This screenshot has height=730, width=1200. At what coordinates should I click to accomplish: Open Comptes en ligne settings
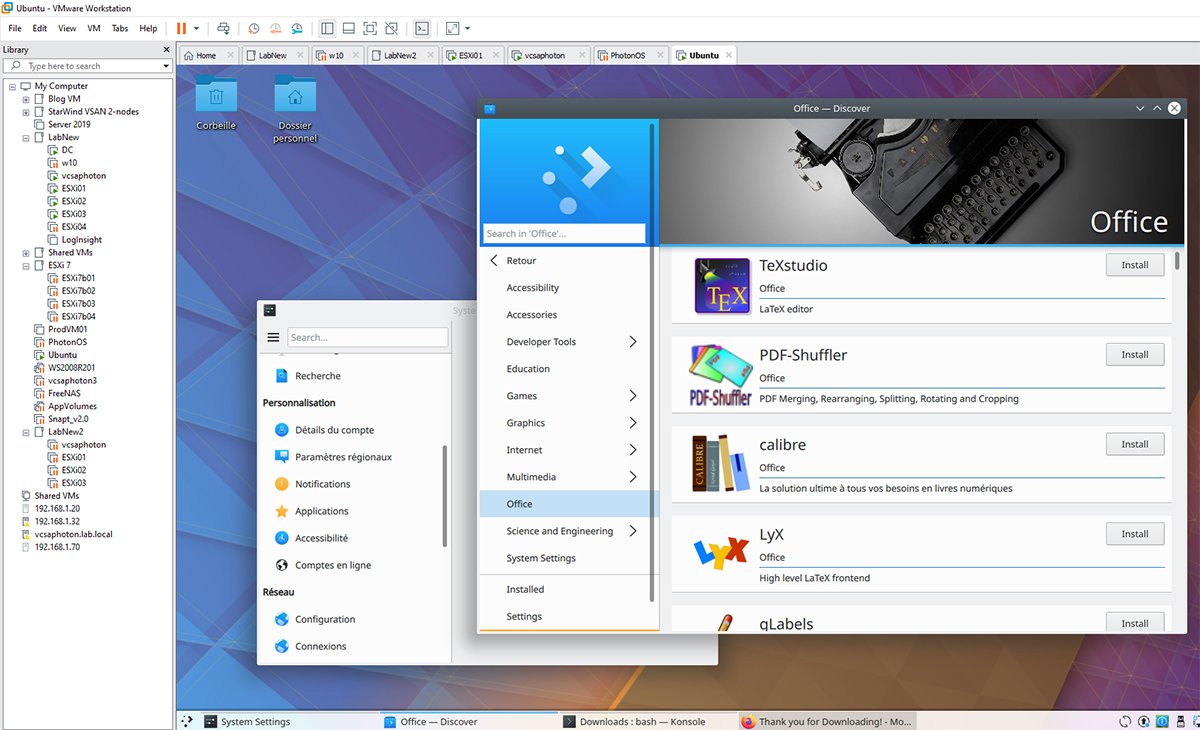tap(335, 565)
